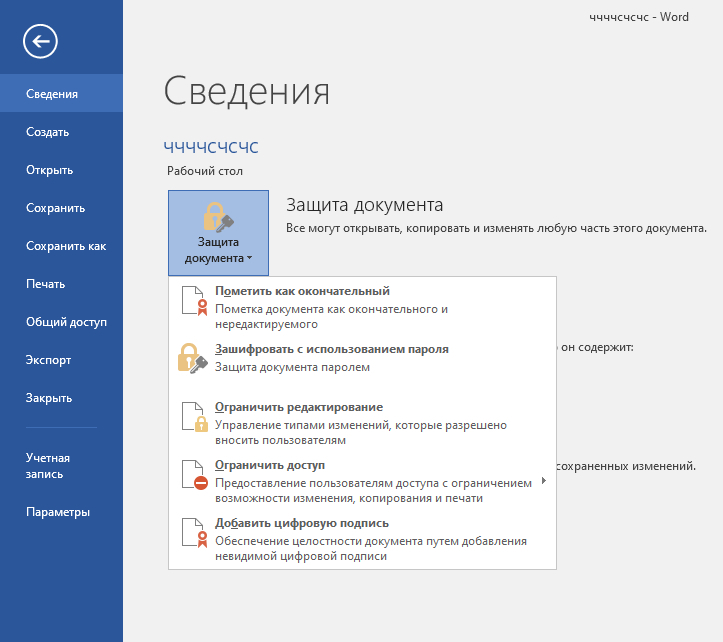Choose Зашифровать с использованием пароля
Image resolution: width=723 pixels, height=642 pixels.
332,349
